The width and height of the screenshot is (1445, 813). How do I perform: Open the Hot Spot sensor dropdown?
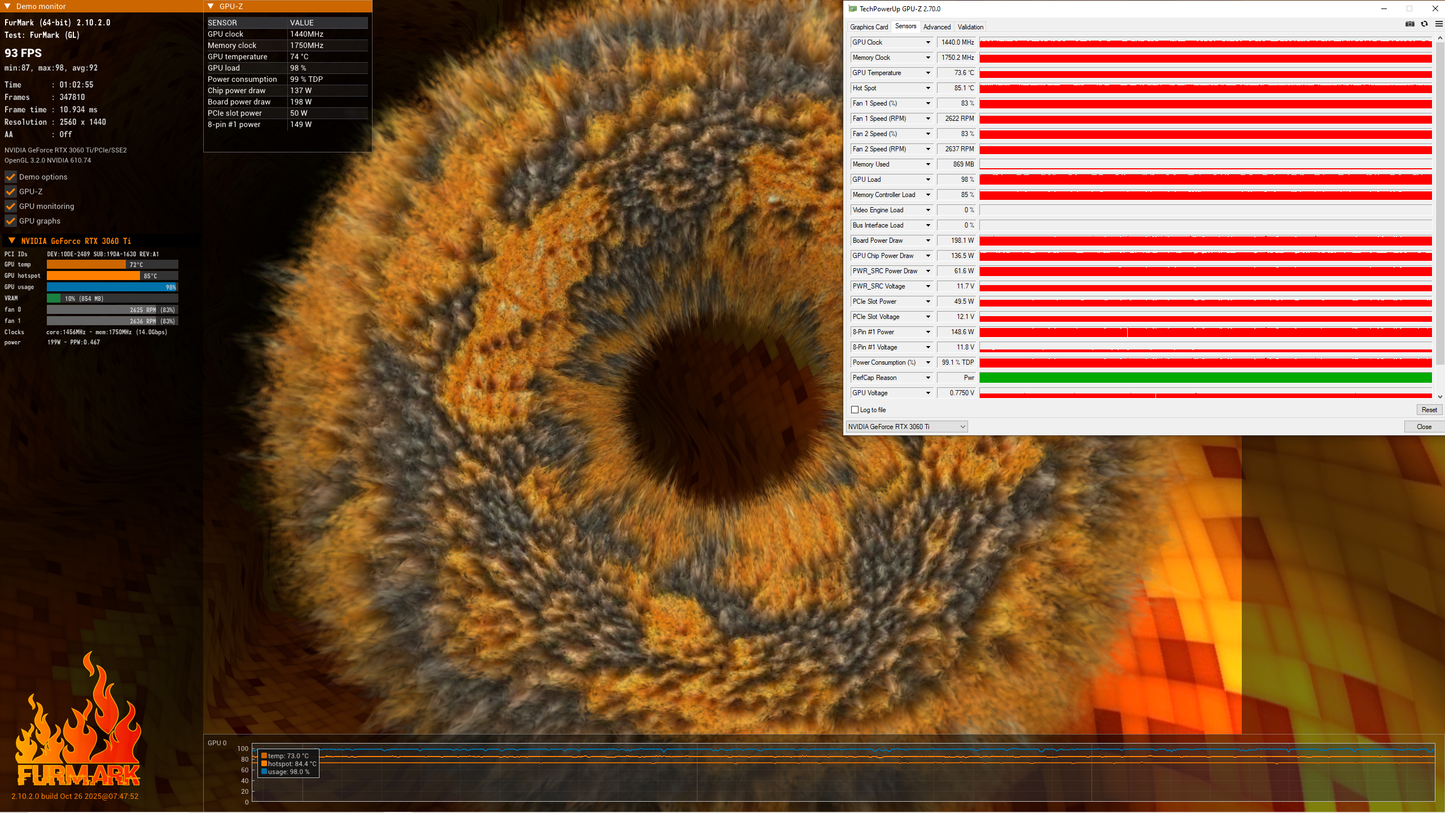pos(928,88)
